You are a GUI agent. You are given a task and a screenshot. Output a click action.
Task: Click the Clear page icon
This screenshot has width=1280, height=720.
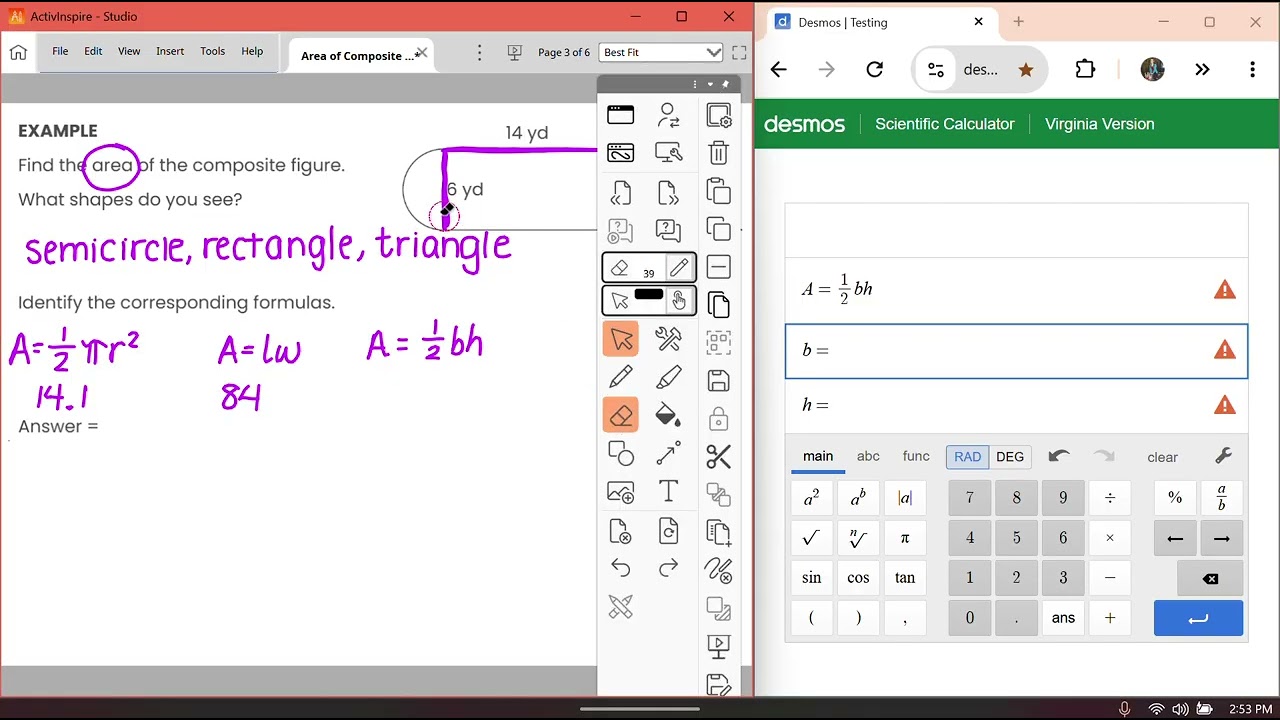click(620, 531)
